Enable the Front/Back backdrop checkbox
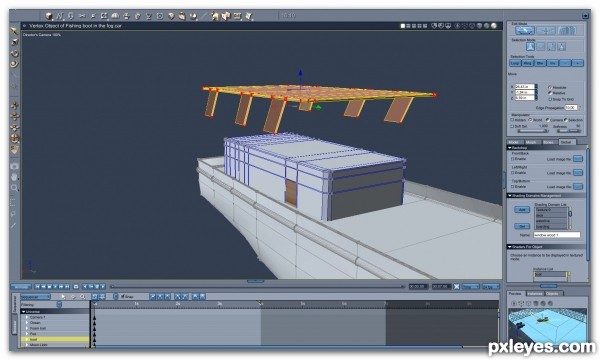This screenshot has width=600, height=360. pos(512,159)
